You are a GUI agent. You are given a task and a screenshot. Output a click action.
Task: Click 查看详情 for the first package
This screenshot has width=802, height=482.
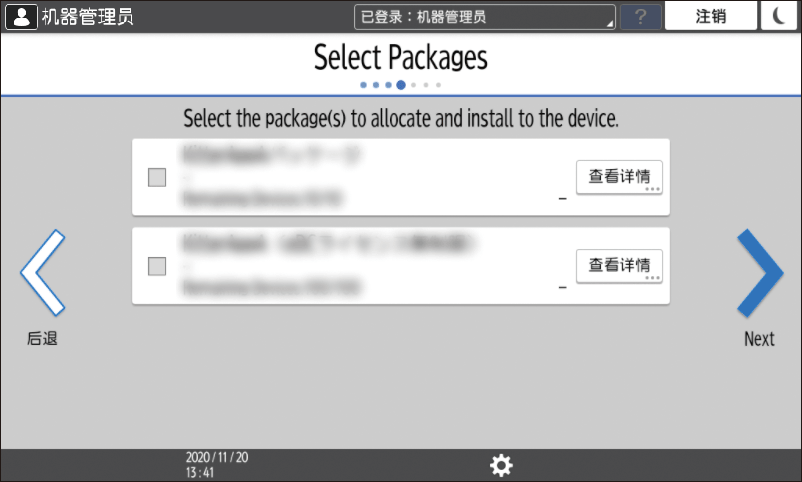point(619,177)
